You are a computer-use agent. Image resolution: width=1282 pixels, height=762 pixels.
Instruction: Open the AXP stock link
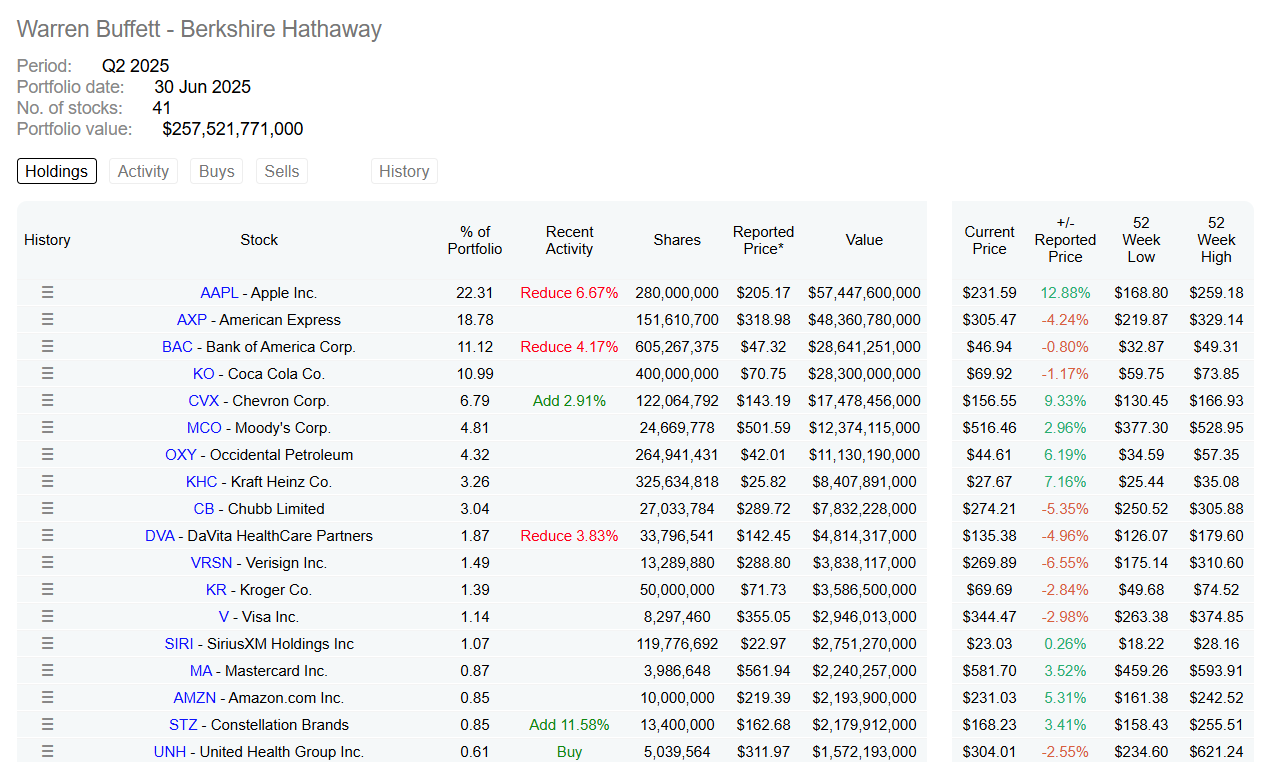[192, 320]
